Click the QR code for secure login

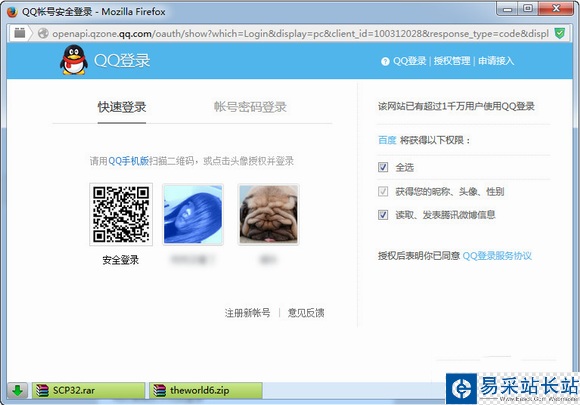[121, 214]
